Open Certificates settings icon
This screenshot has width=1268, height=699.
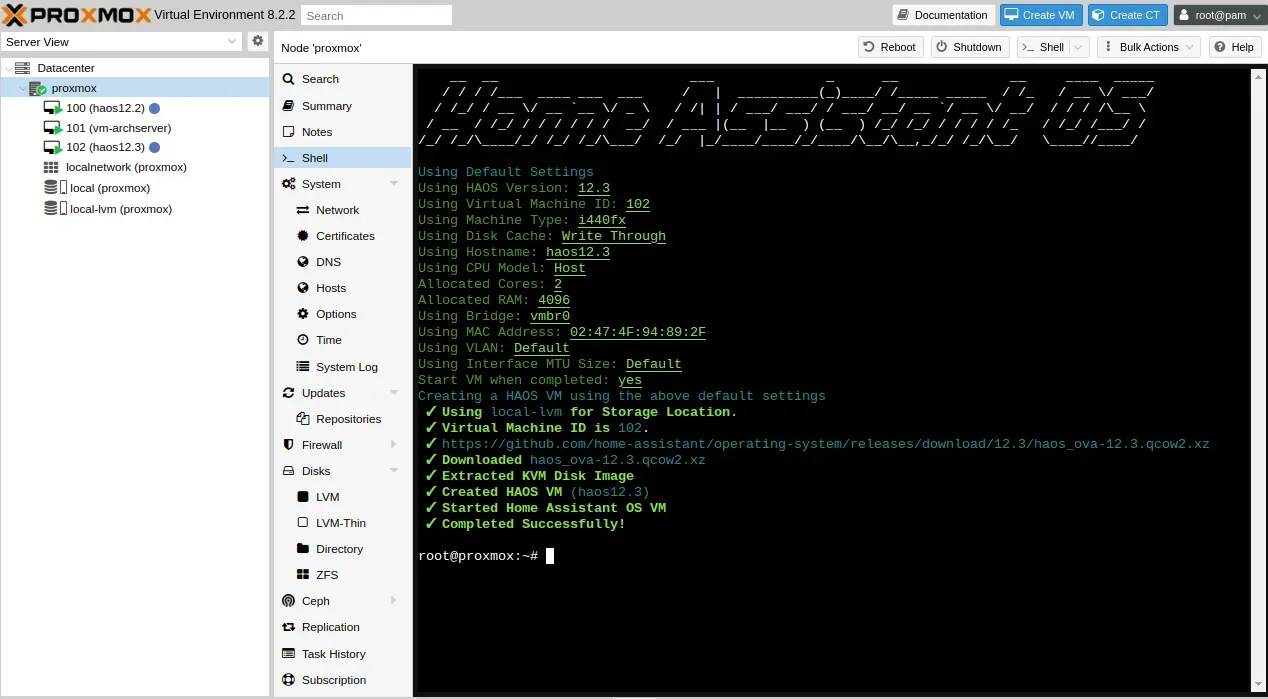click(x=303, y=236)
